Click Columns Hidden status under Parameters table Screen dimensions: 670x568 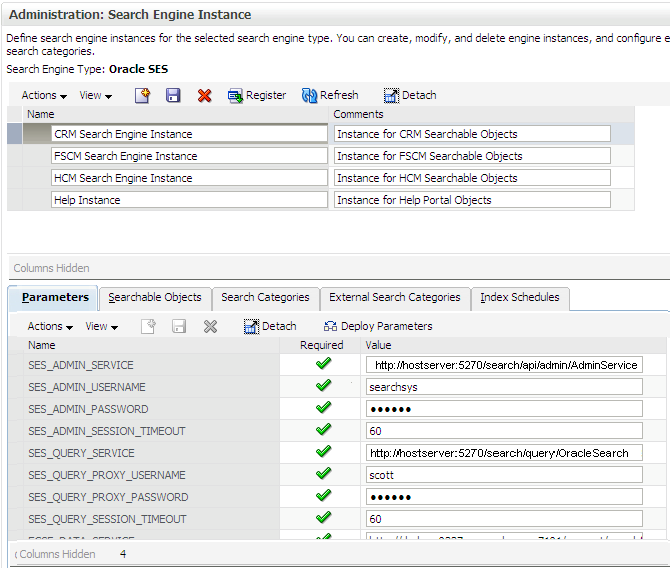pyautogui.click(x=57, y=554)
